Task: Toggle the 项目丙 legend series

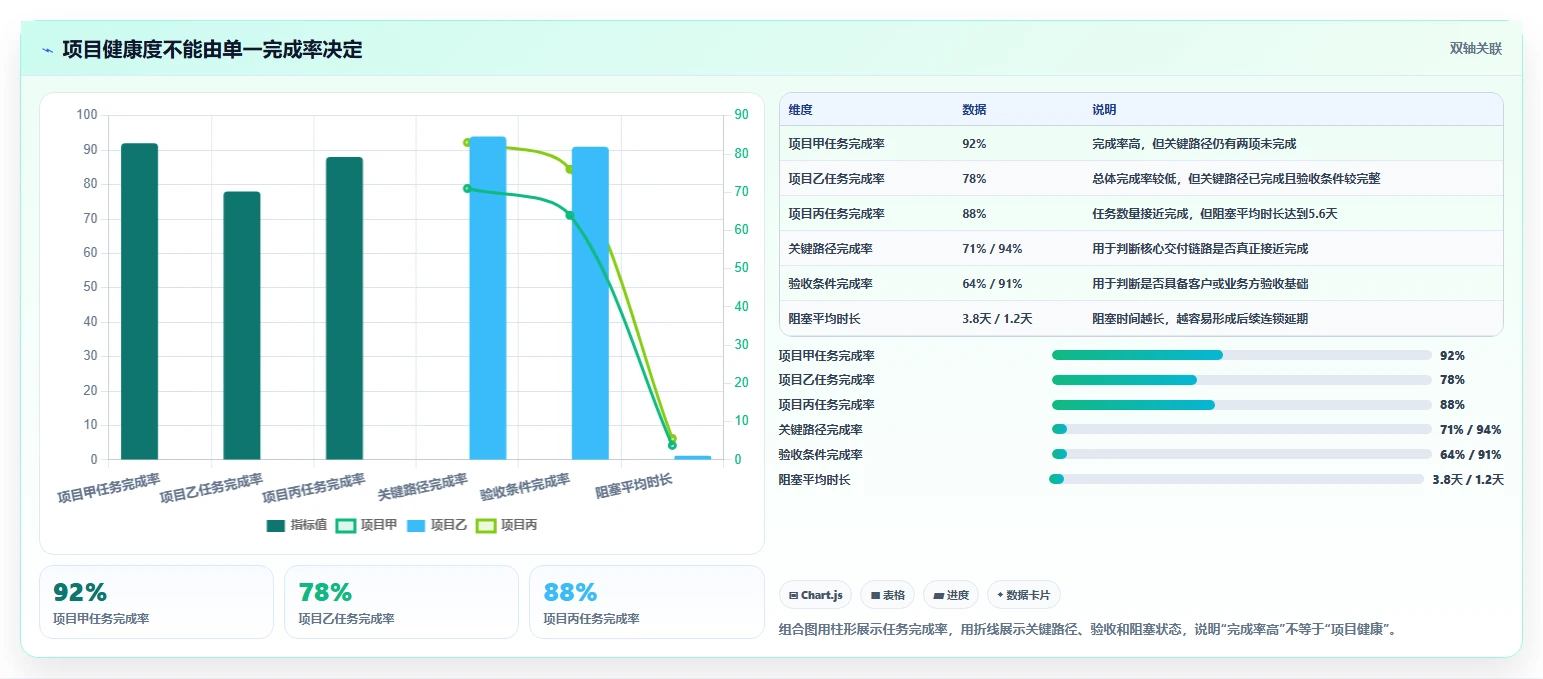Action: [506, 525]
